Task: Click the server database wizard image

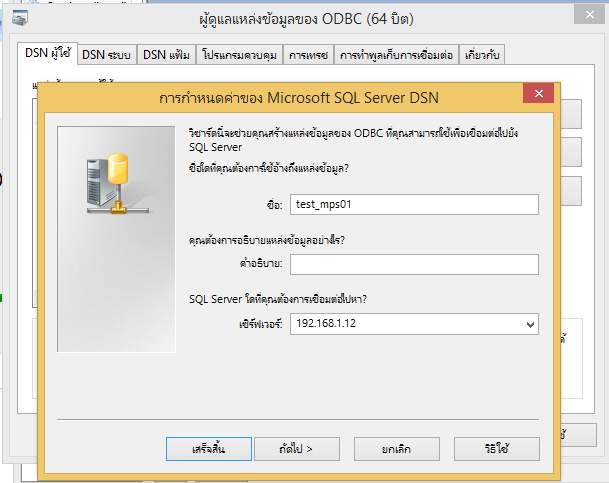Action: click(116, 239)
